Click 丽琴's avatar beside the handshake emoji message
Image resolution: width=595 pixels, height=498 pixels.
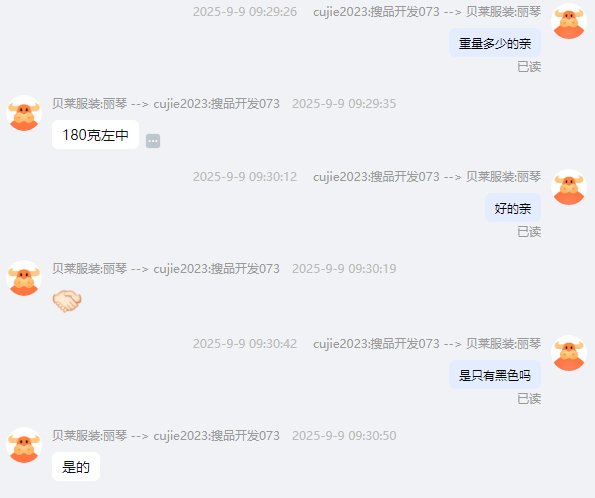tap(24, 278)
